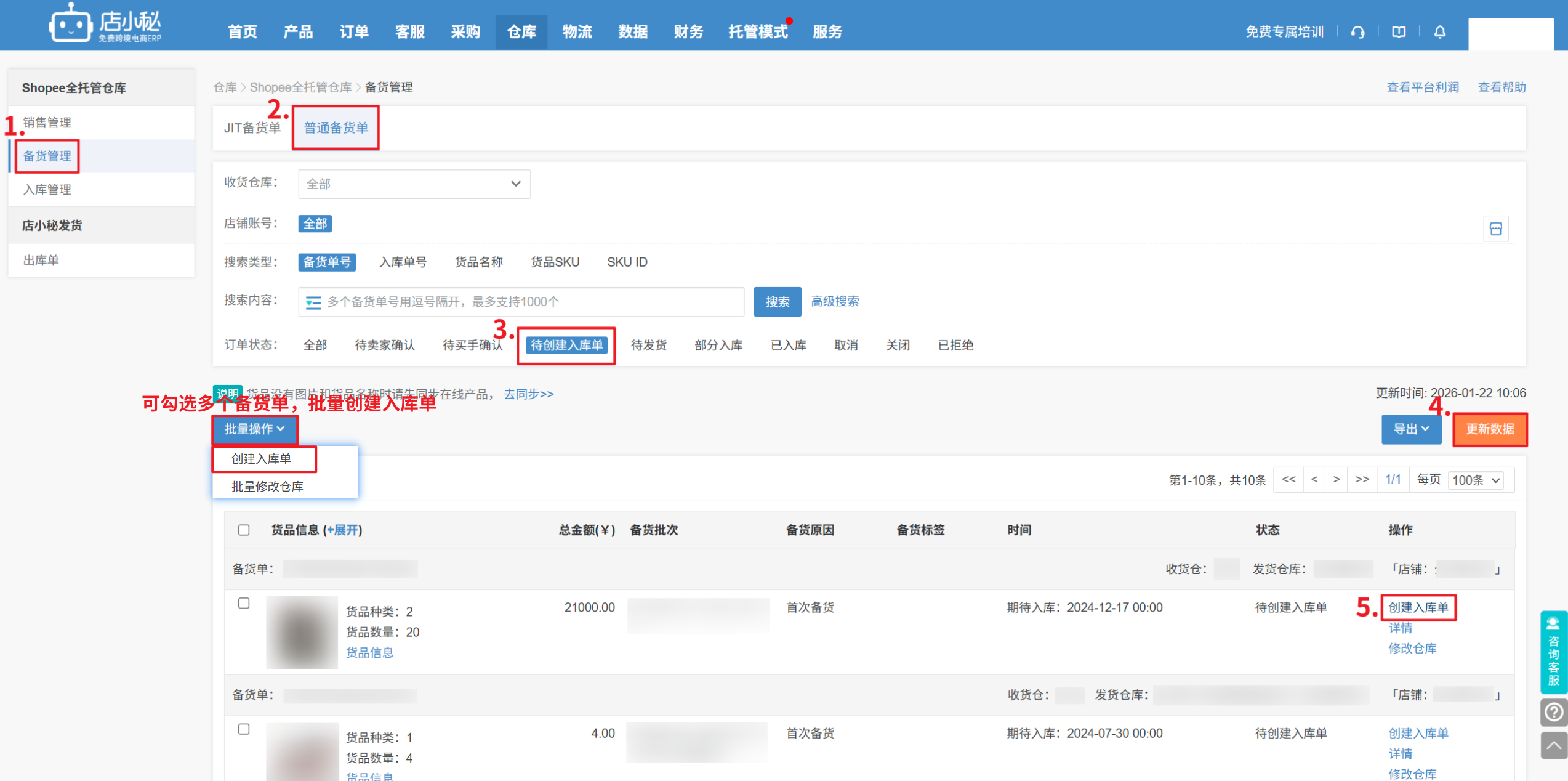Click the scroll-to-top arrow icon
This screenshot has height=781, width=1568.
coord(1553,746)
